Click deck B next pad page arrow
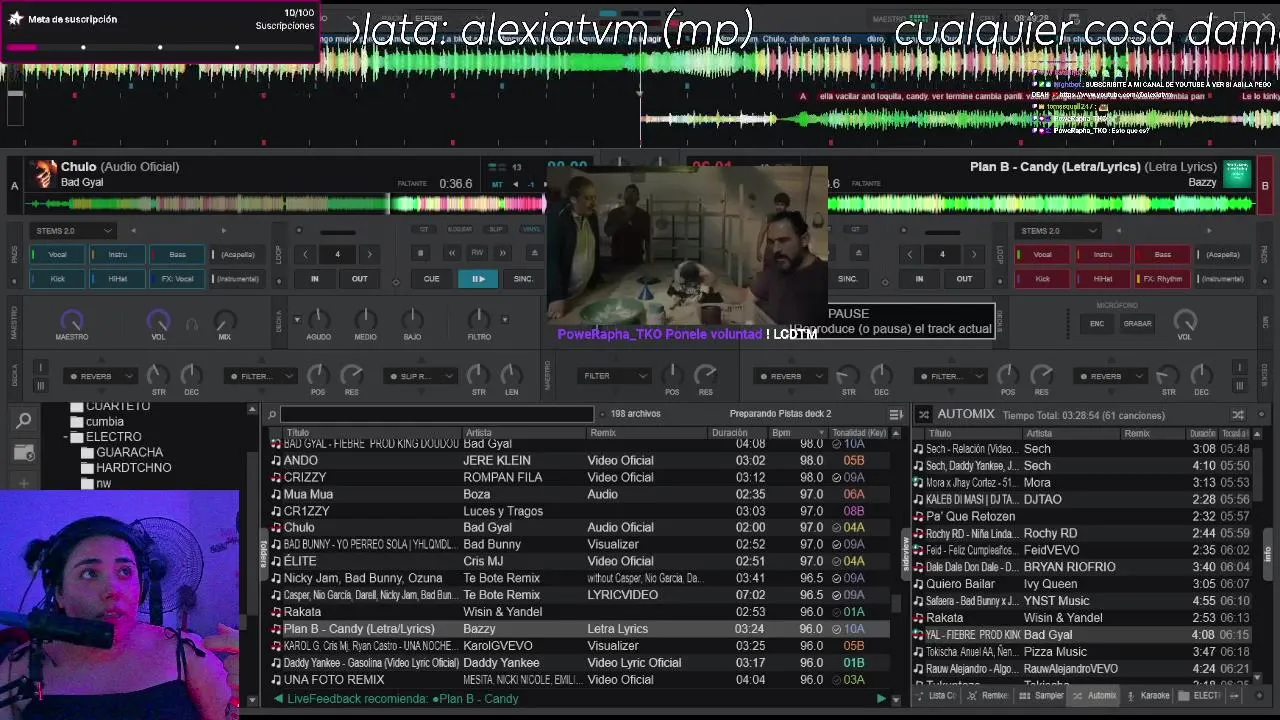This screenshot has width=1280, height=720. 1208,231
